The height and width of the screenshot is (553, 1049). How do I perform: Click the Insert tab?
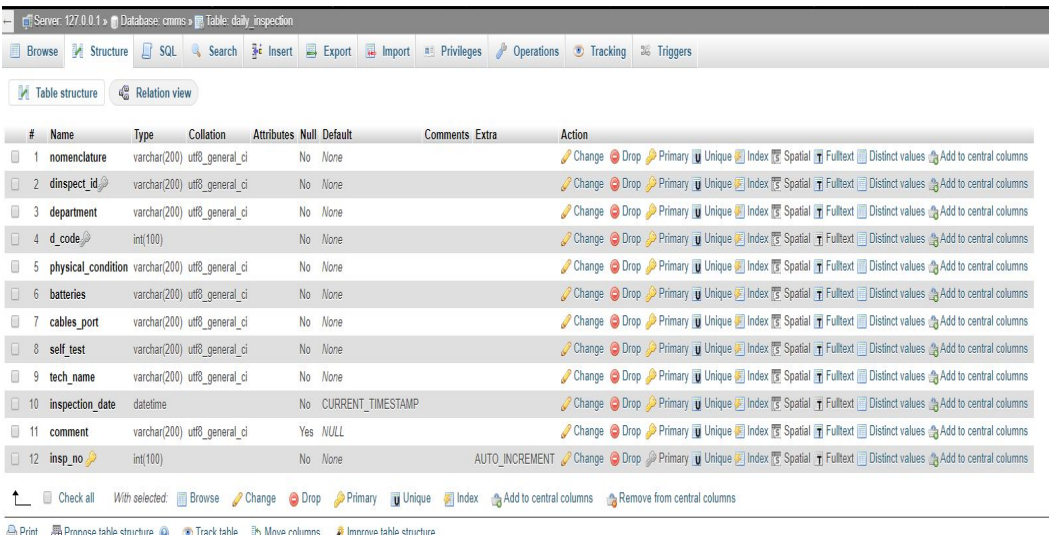point(272,51)
